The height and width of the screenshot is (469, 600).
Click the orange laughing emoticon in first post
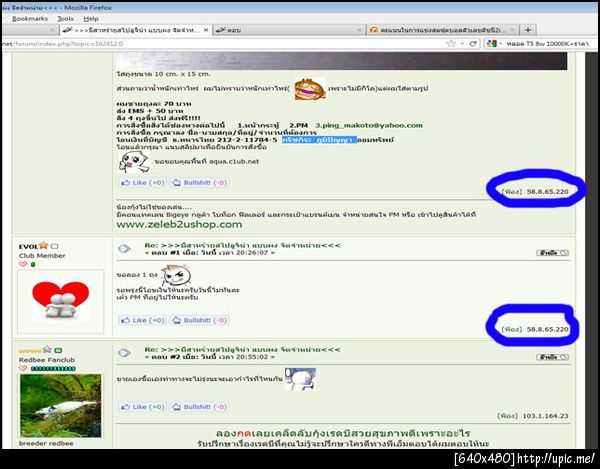[310, 89]
